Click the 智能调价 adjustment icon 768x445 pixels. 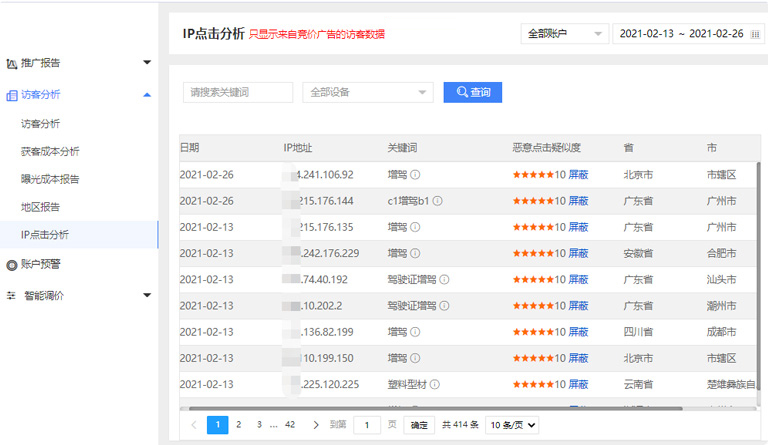point(12,296)
